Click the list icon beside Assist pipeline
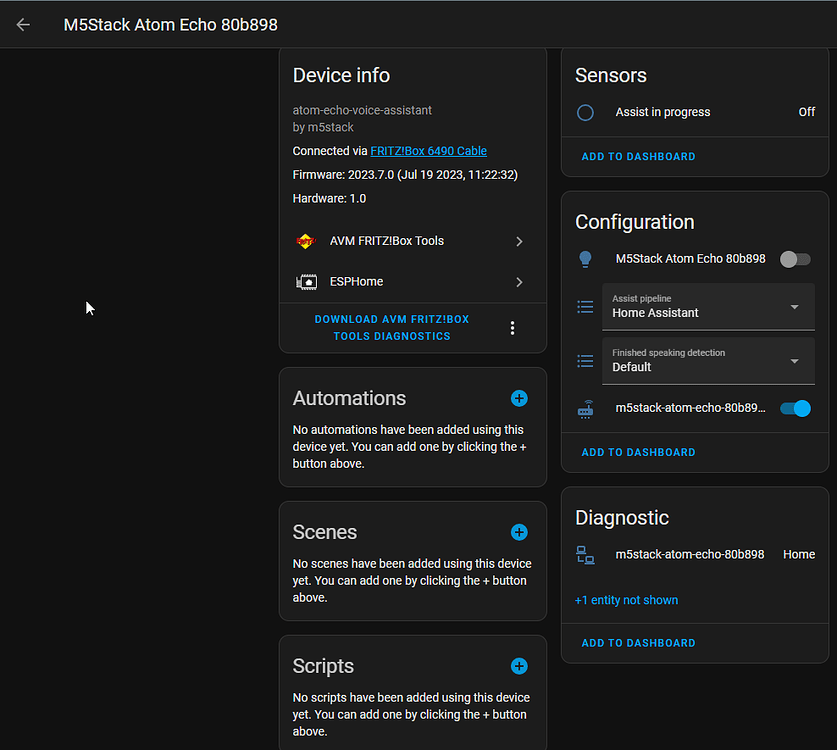 point(585,306)
